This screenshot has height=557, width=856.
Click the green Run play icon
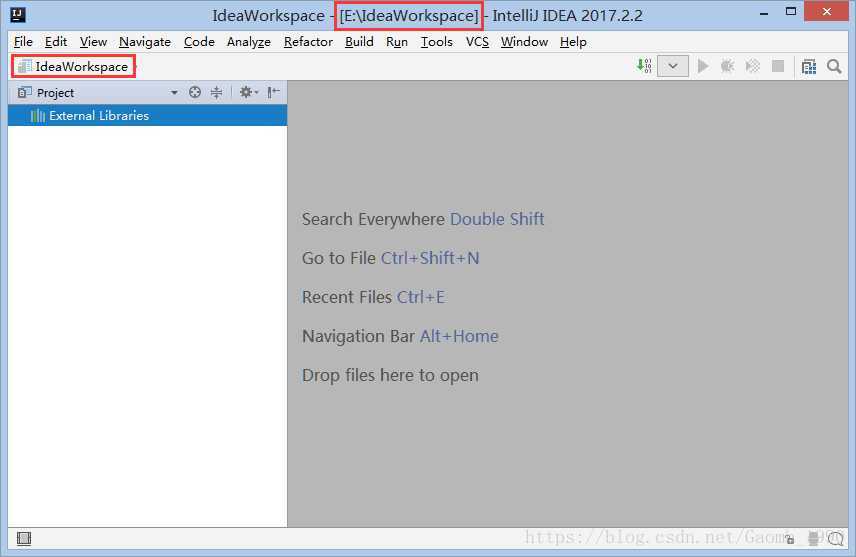pos(703,66)
